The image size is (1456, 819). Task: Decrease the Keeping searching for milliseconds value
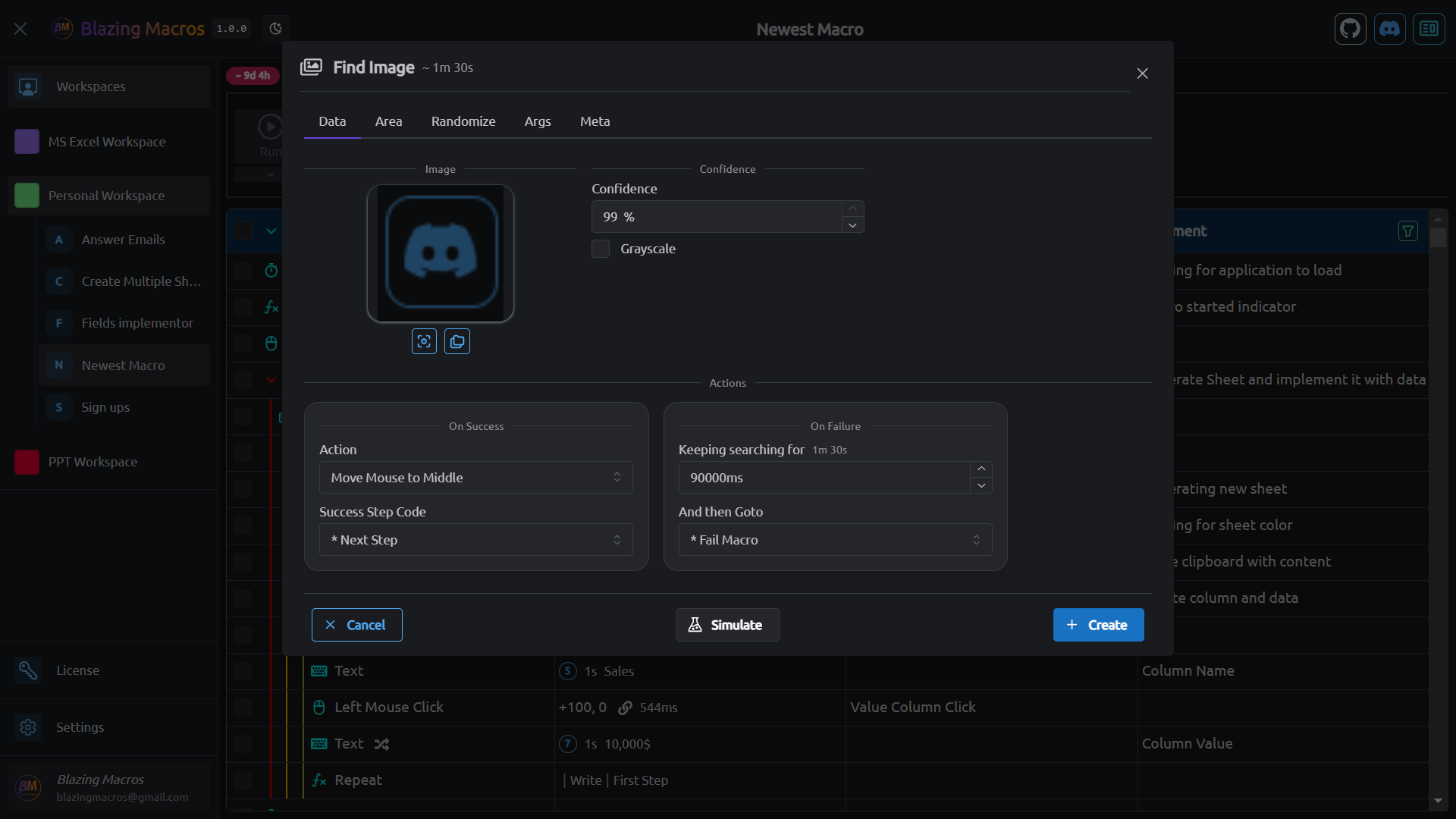coord(981,485)
